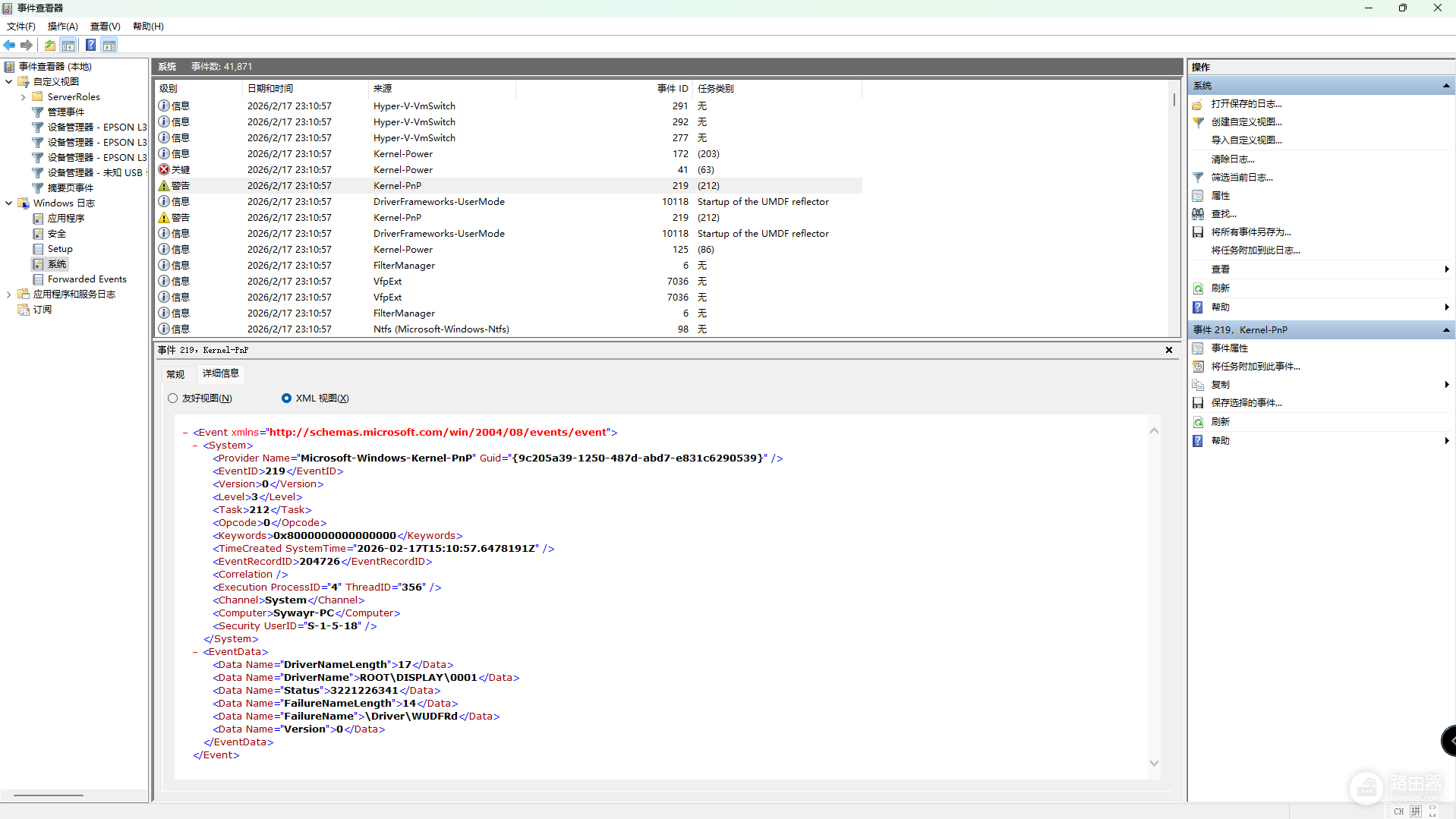Viewport: 1456px width, 819px height.
Task: Select the 友好视图 radio button
Action: click(173, 398)
